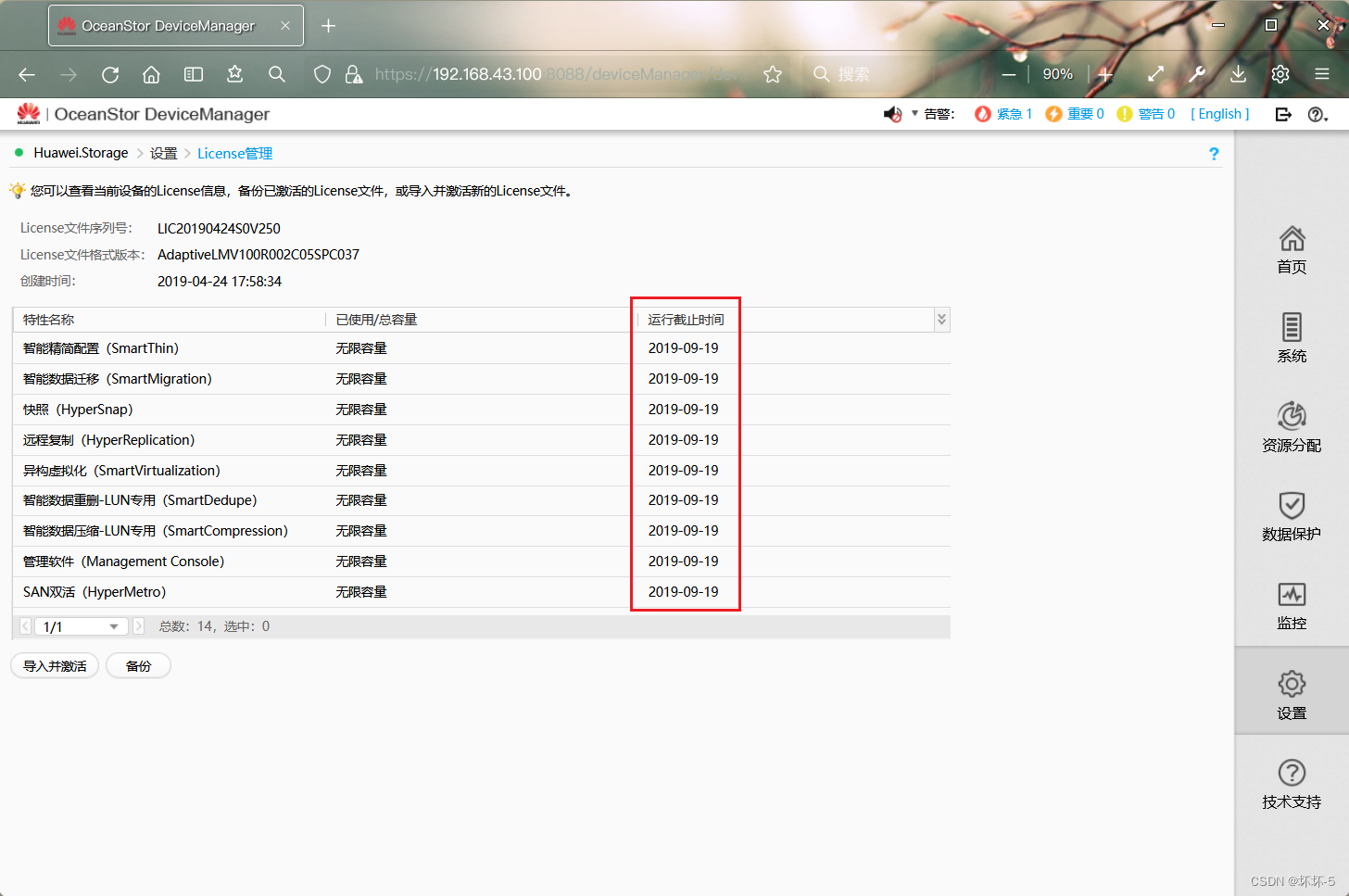The height and width of the screenshot is (896, 1349).
Task: Open 监控 monitoring section
Action: click(1292, 606)
